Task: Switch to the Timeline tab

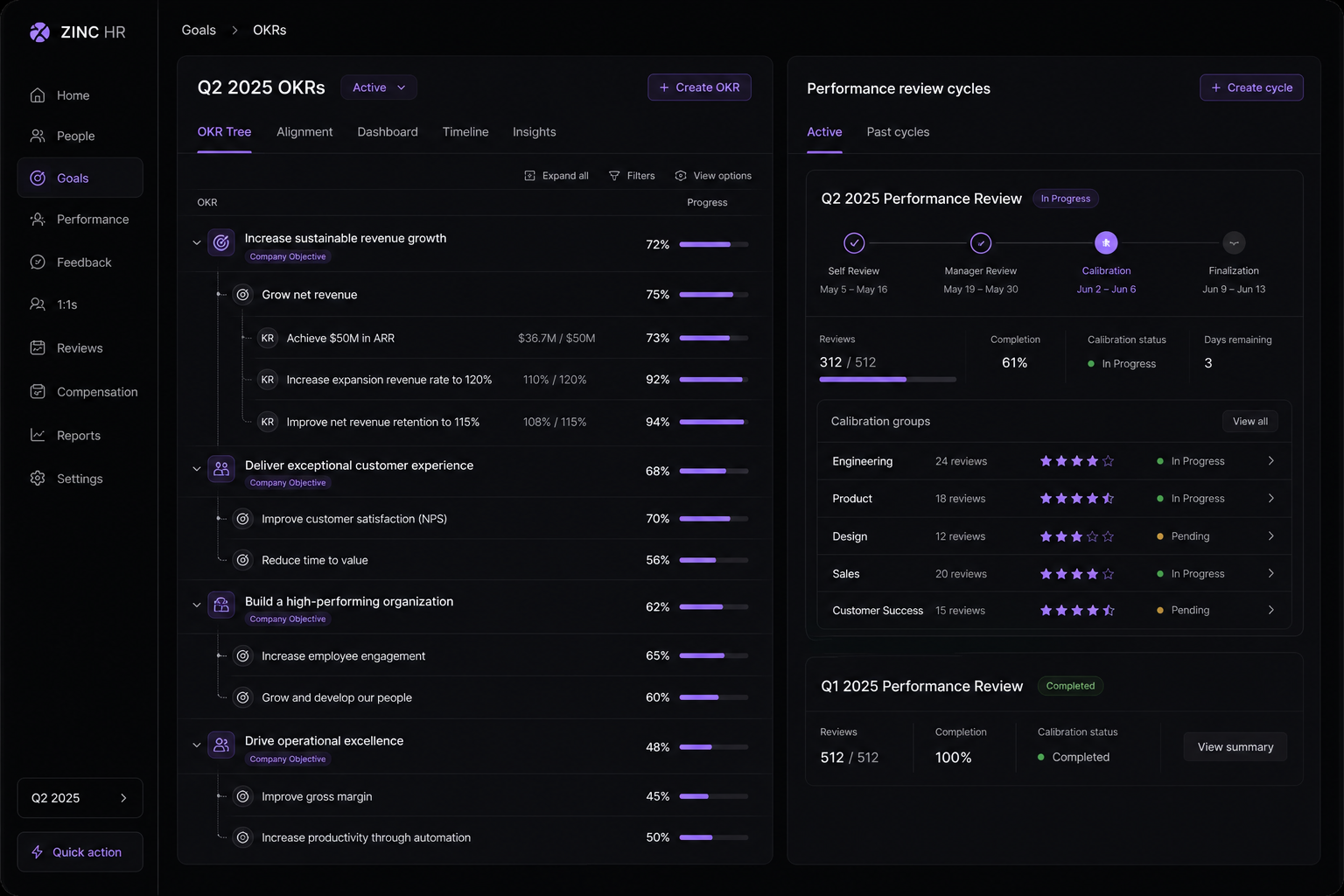Action: [x=465, y=132]
